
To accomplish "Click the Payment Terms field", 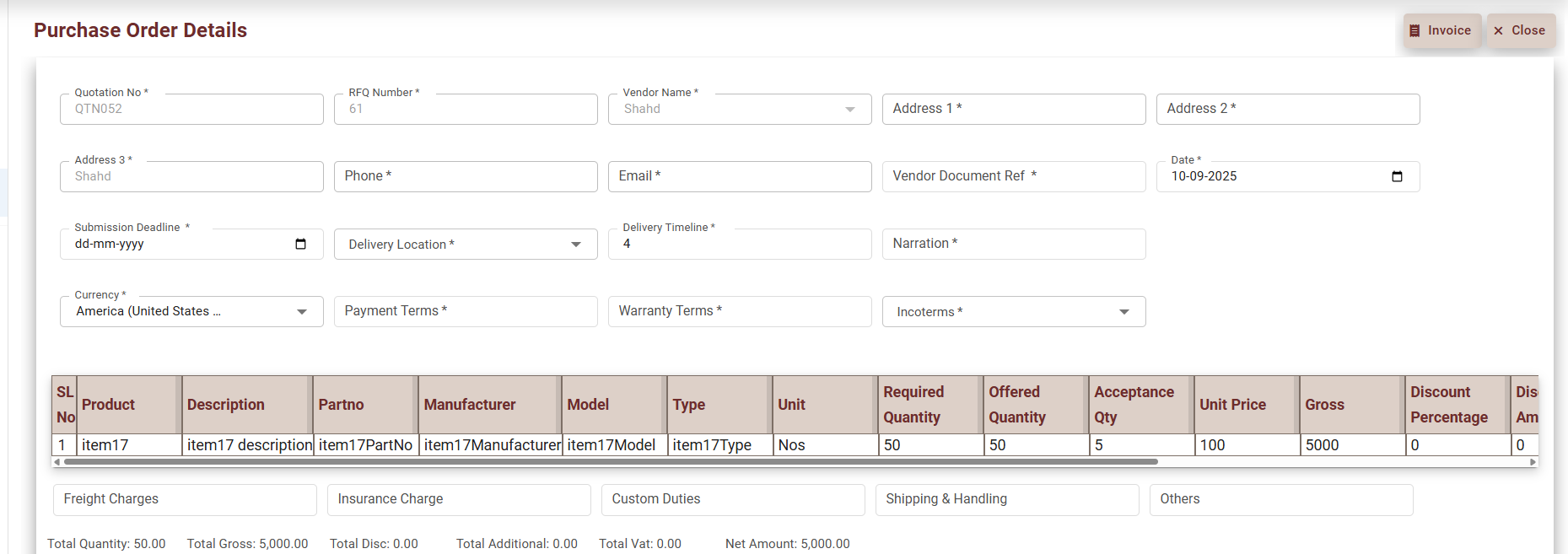I will [x=465, y=311].
